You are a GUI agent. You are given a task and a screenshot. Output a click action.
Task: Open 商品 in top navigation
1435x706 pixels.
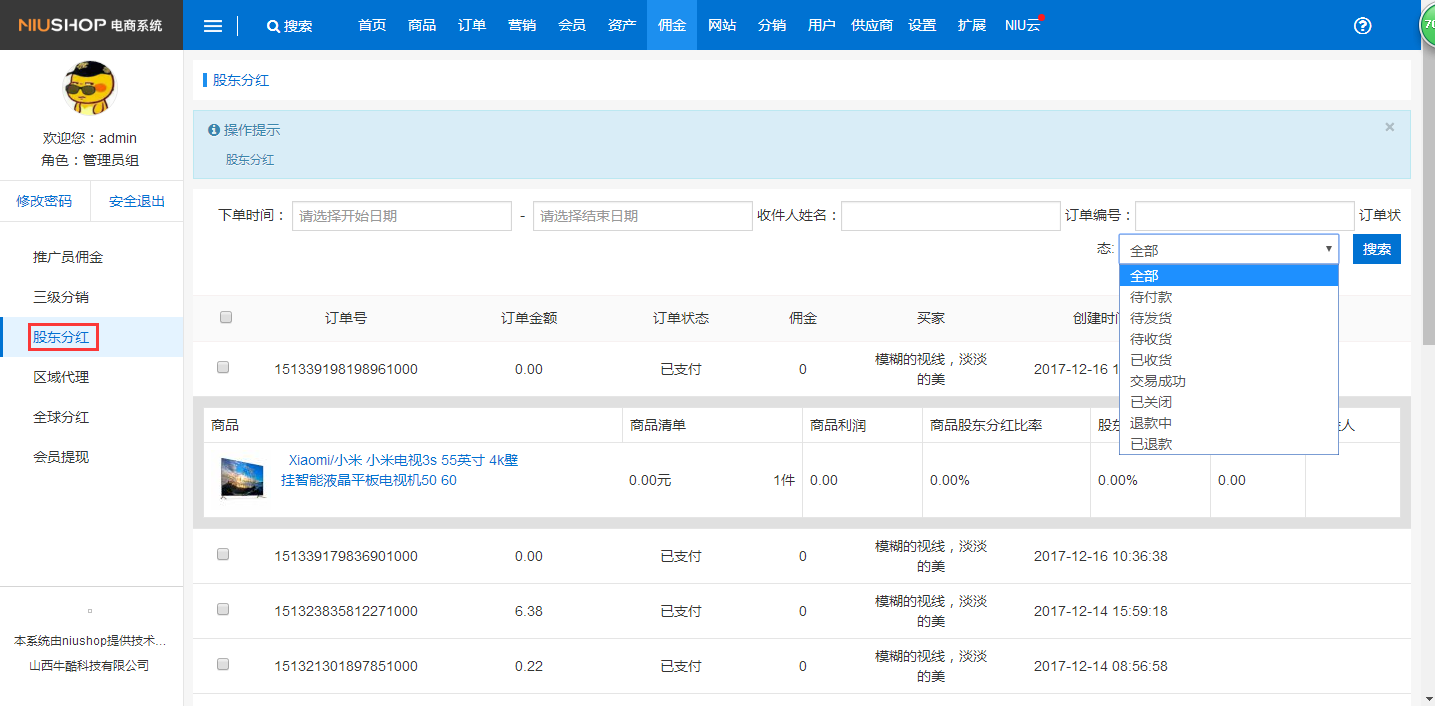[x=422, y=25]
